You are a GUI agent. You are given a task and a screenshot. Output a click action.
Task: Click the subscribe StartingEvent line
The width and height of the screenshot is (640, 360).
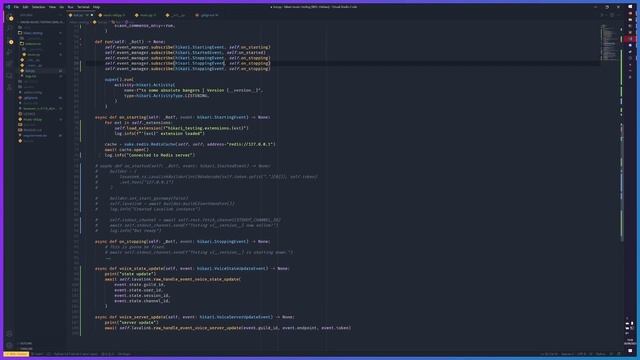click(x=187, y=47)
